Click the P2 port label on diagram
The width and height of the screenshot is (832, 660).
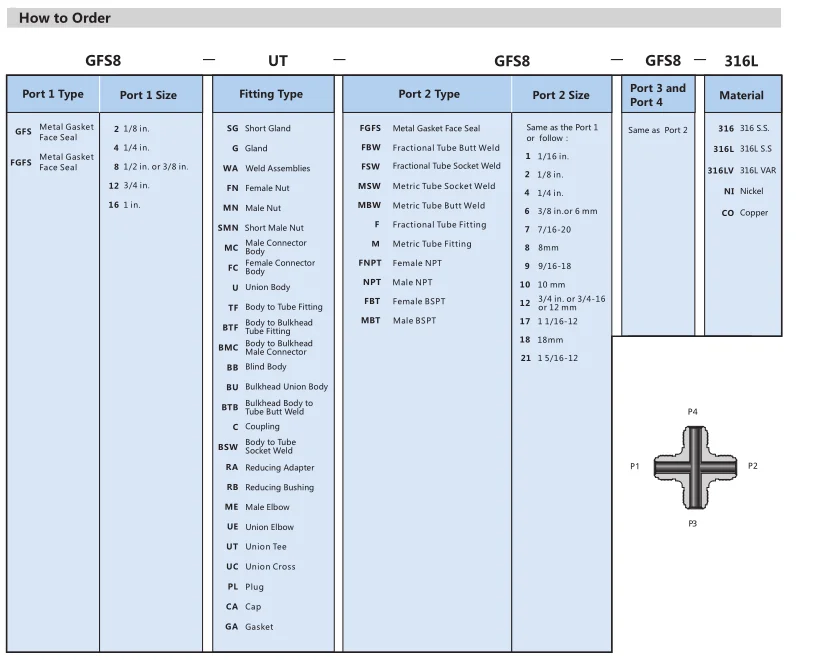[752, 466]
